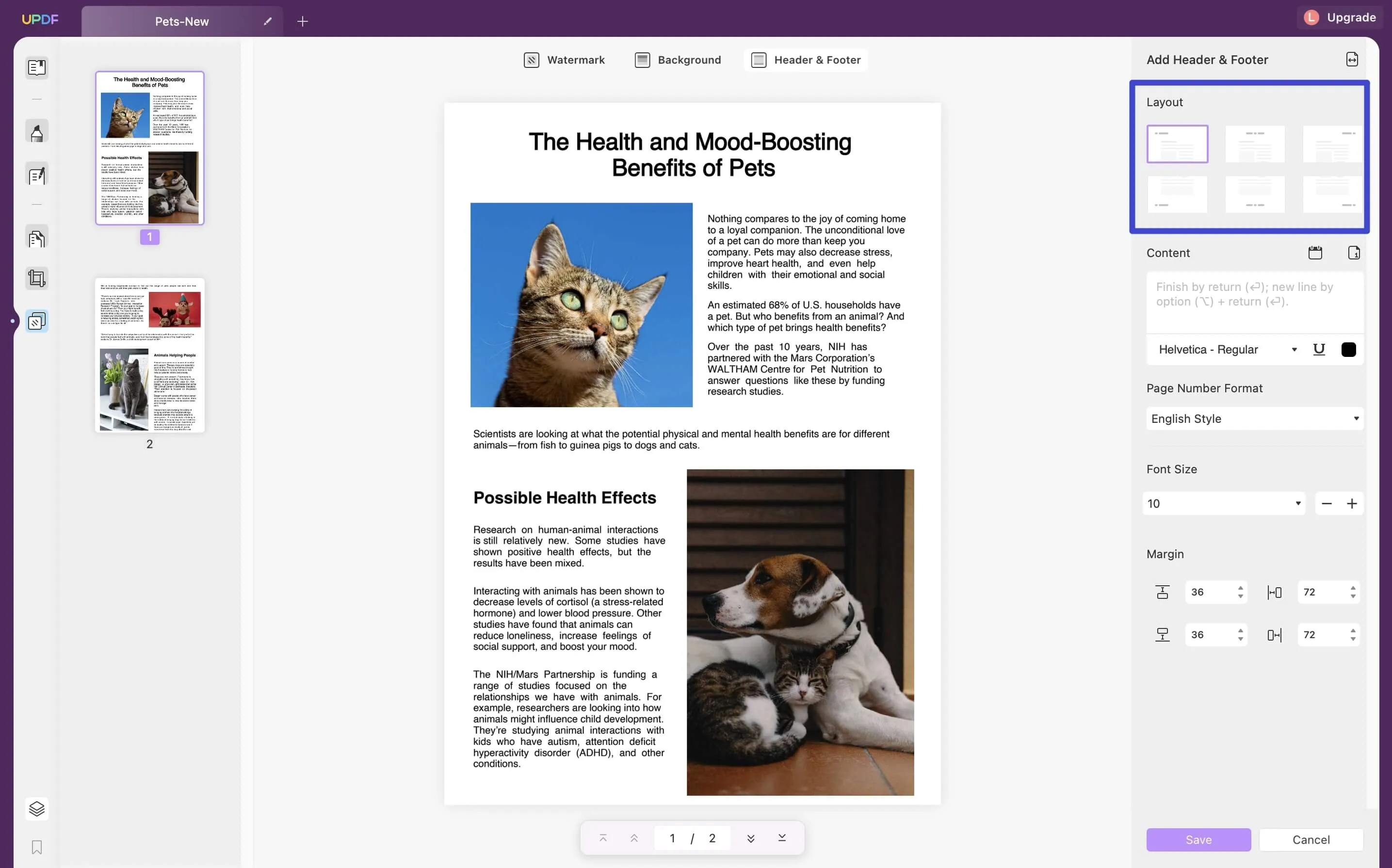Toggle underline formatting for header text
This screenshot has width=1392, height=868.
point(1318,349)
